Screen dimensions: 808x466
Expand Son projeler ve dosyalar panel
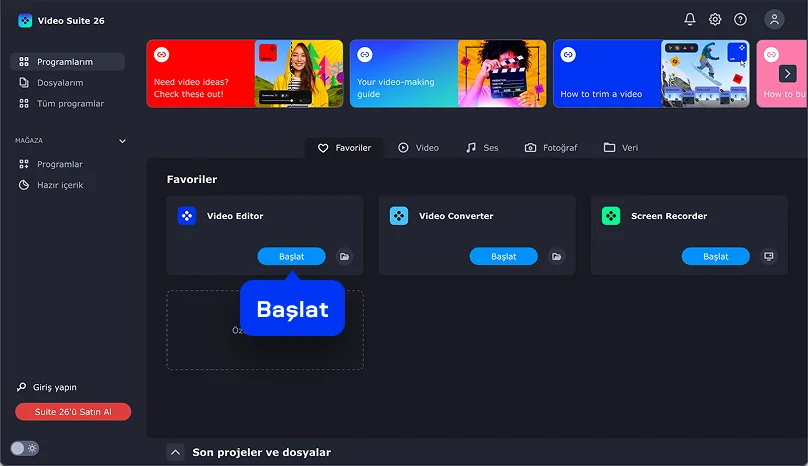[175, 452]
